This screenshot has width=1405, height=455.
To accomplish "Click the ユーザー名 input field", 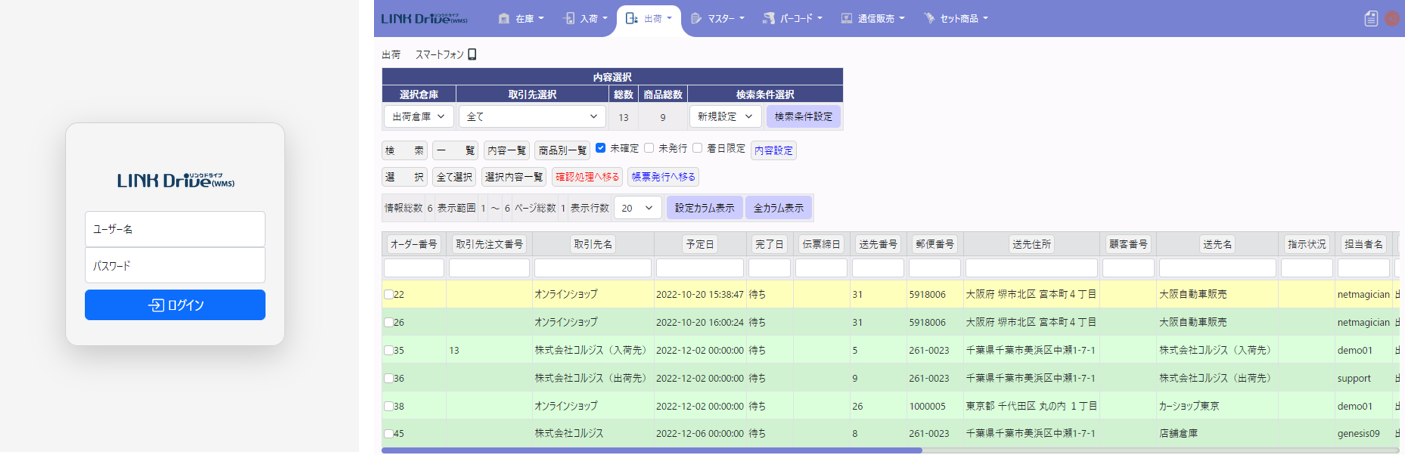I will [x=175, y=229].
